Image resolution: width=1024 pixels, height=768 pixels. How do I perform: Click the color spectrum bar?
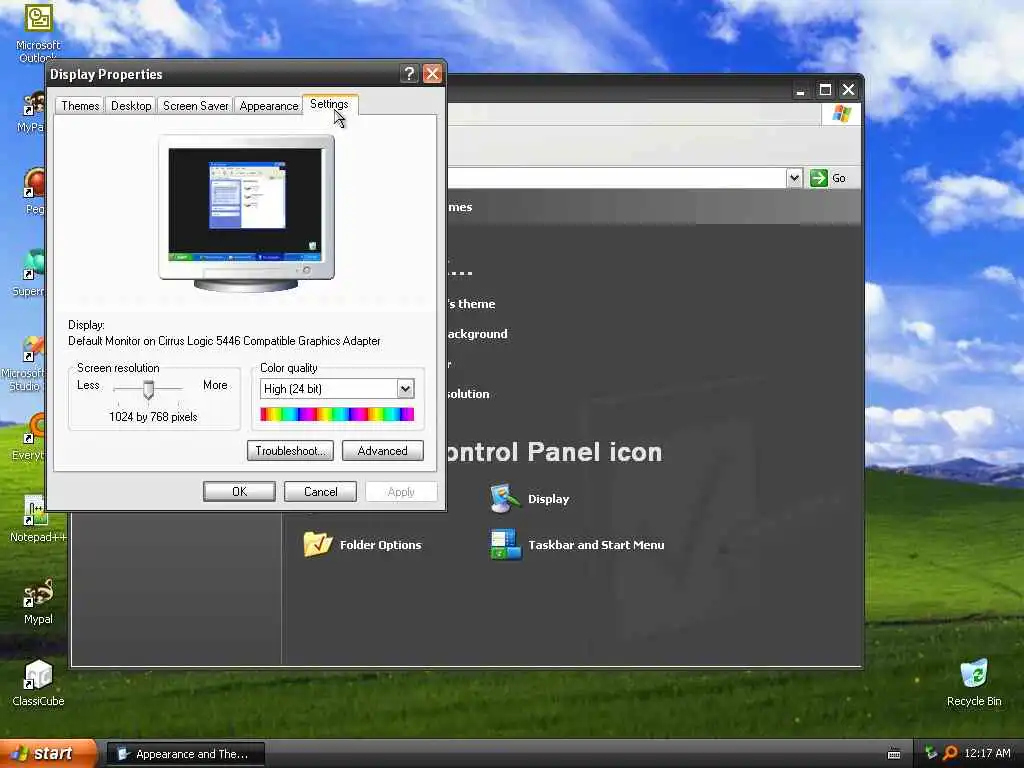point(337,414)
